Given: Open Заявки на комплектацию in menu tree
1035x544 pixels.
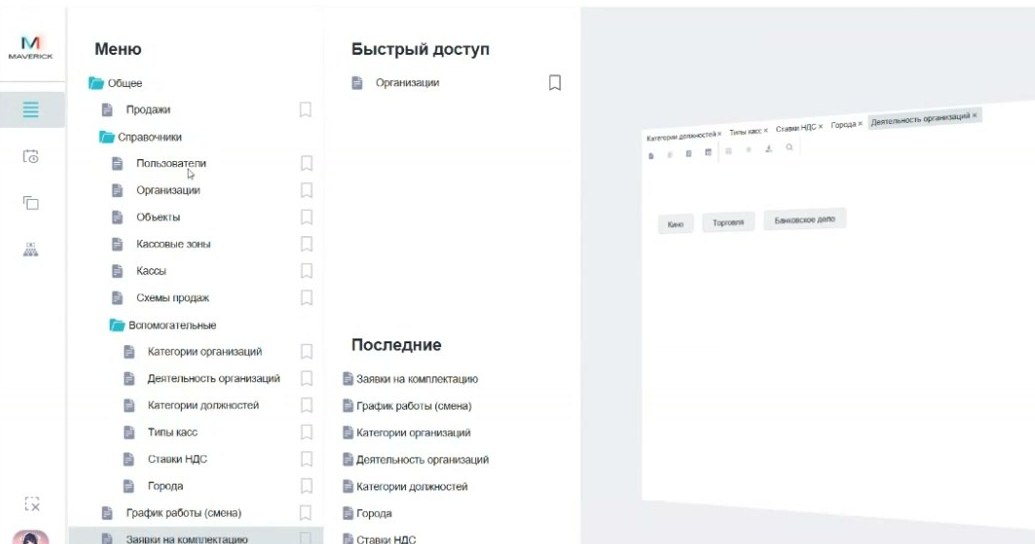Looking at the screenshot, I should (x=187, y=539).
